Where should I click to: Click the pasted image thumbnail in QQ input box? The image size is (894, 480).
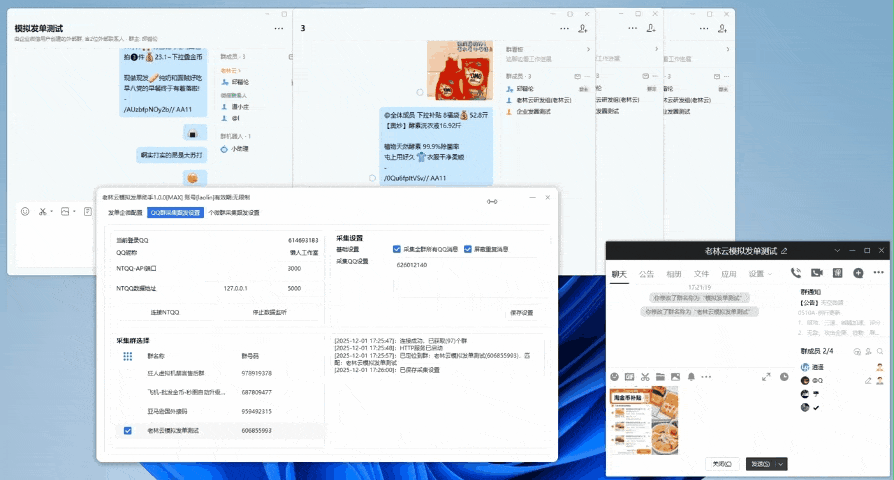tap(644, 420)
